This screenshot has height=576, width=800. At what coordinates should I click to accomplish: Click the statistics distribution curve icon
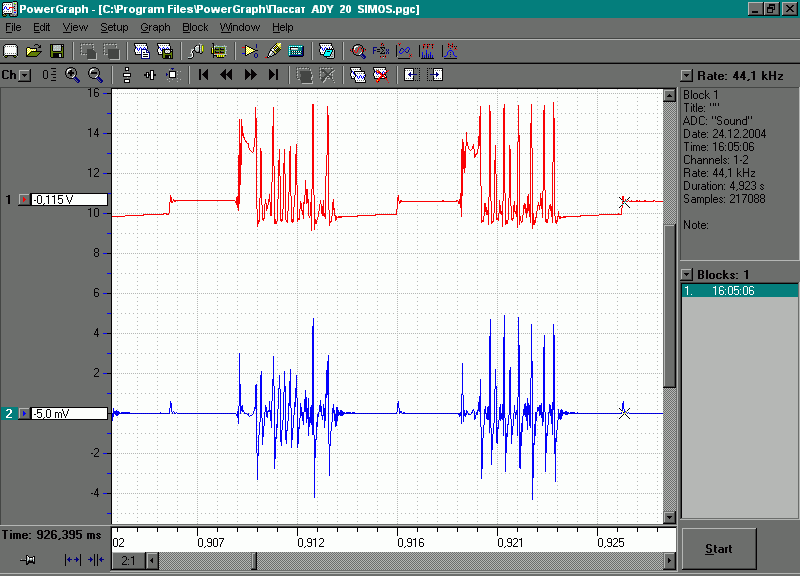click(x=449, y=51)
